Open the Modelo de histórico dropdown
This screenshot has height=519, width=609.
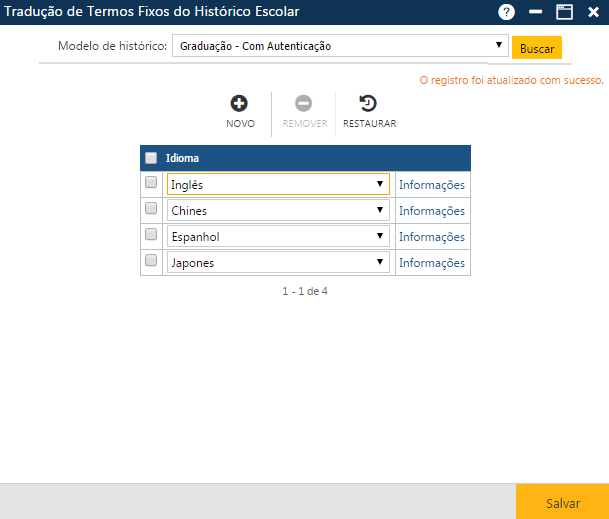(x=340, y=46)
